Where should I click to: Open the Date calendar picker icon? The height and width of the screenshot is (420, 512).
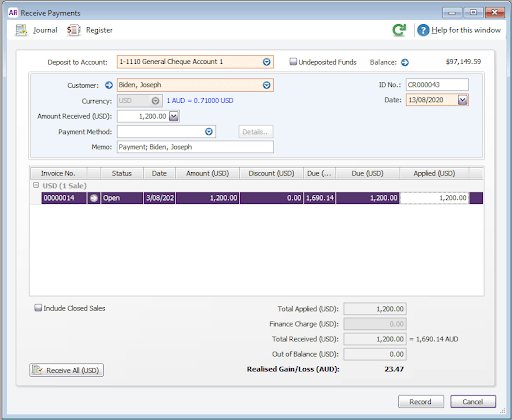click(463, 100)
